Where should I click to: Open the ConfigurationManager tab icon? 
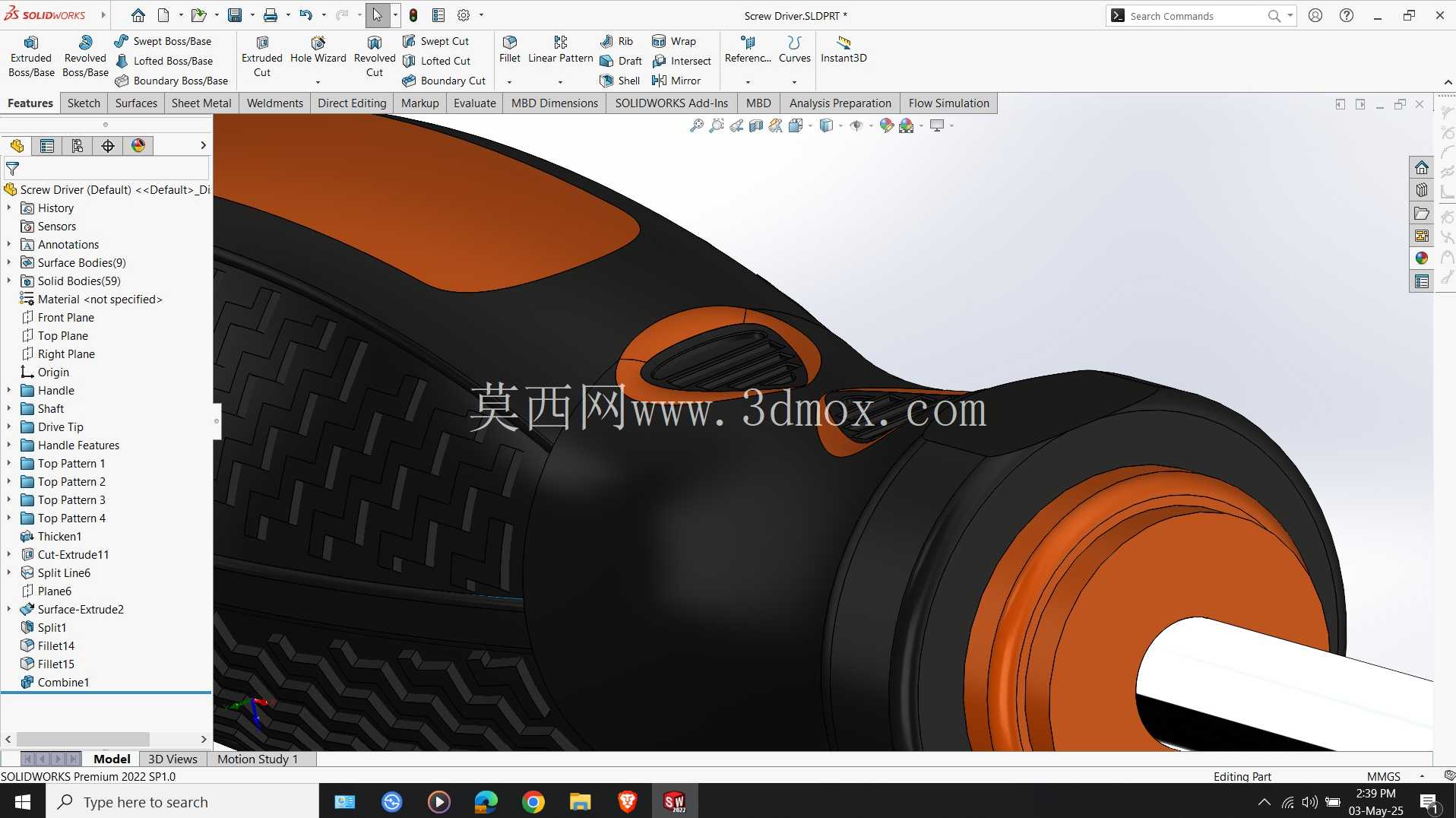tap(78, 145)
